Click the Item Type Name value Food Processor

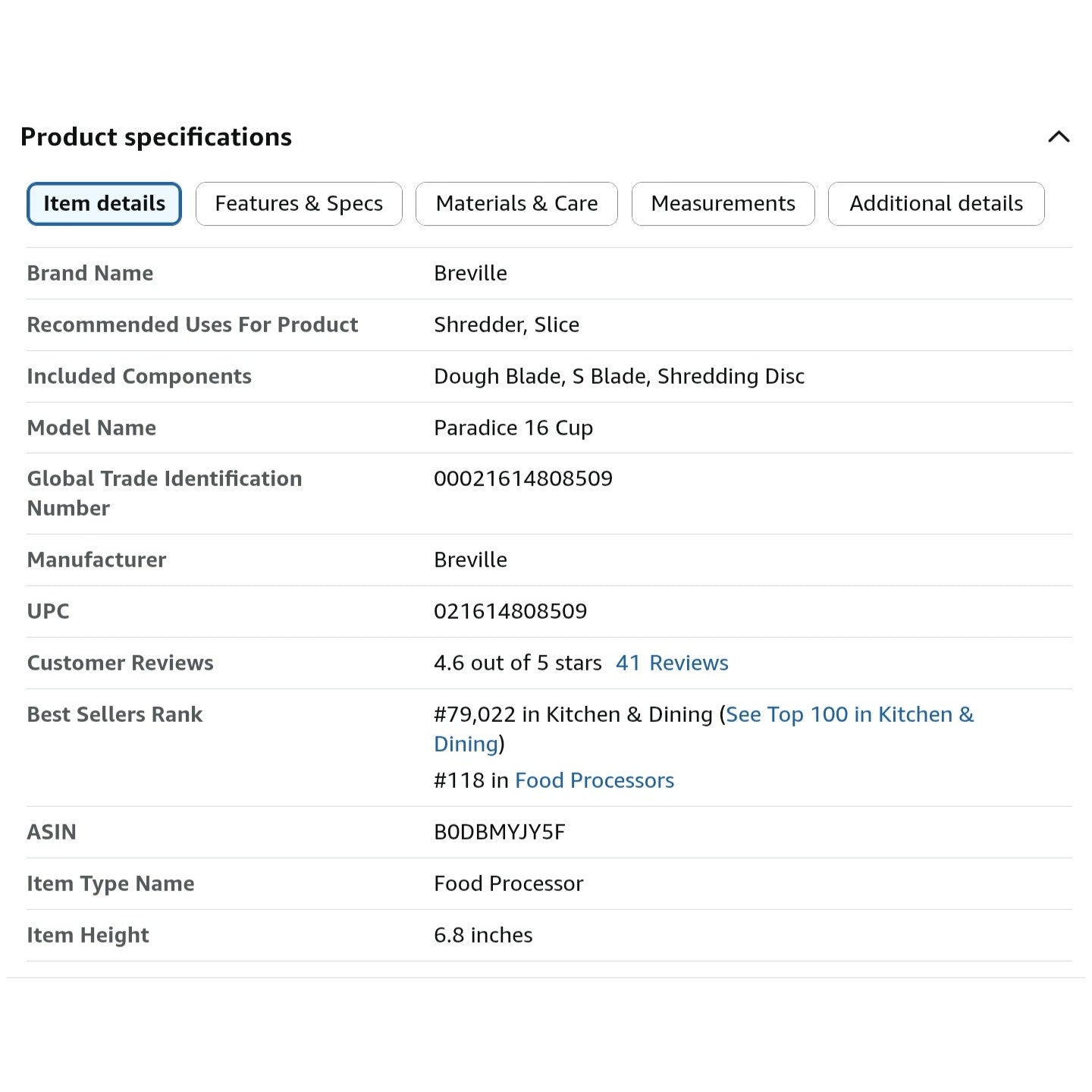coord(508,883)
